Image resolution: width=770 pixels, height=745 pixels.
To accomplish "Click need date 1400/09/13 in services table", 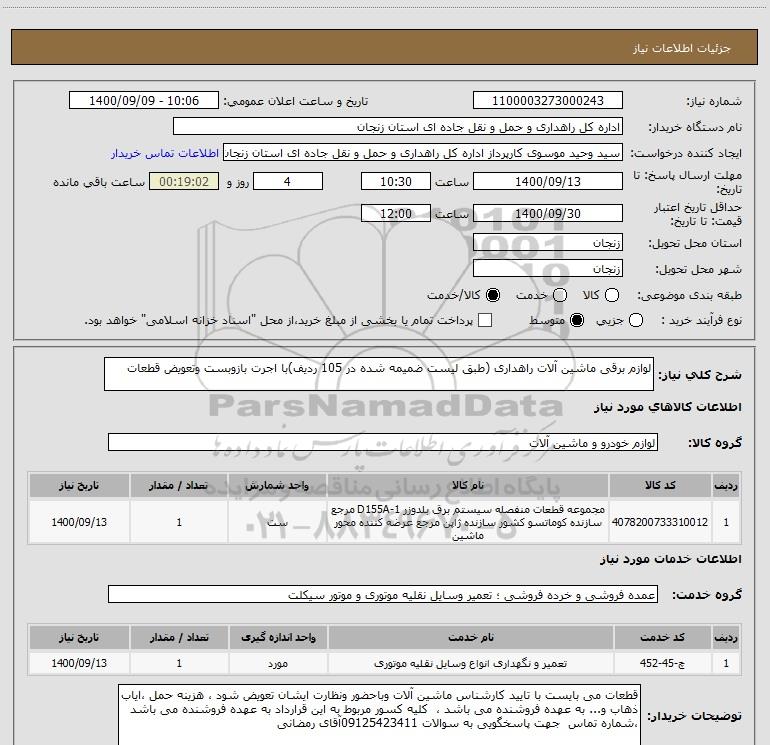I will [79, 663].
